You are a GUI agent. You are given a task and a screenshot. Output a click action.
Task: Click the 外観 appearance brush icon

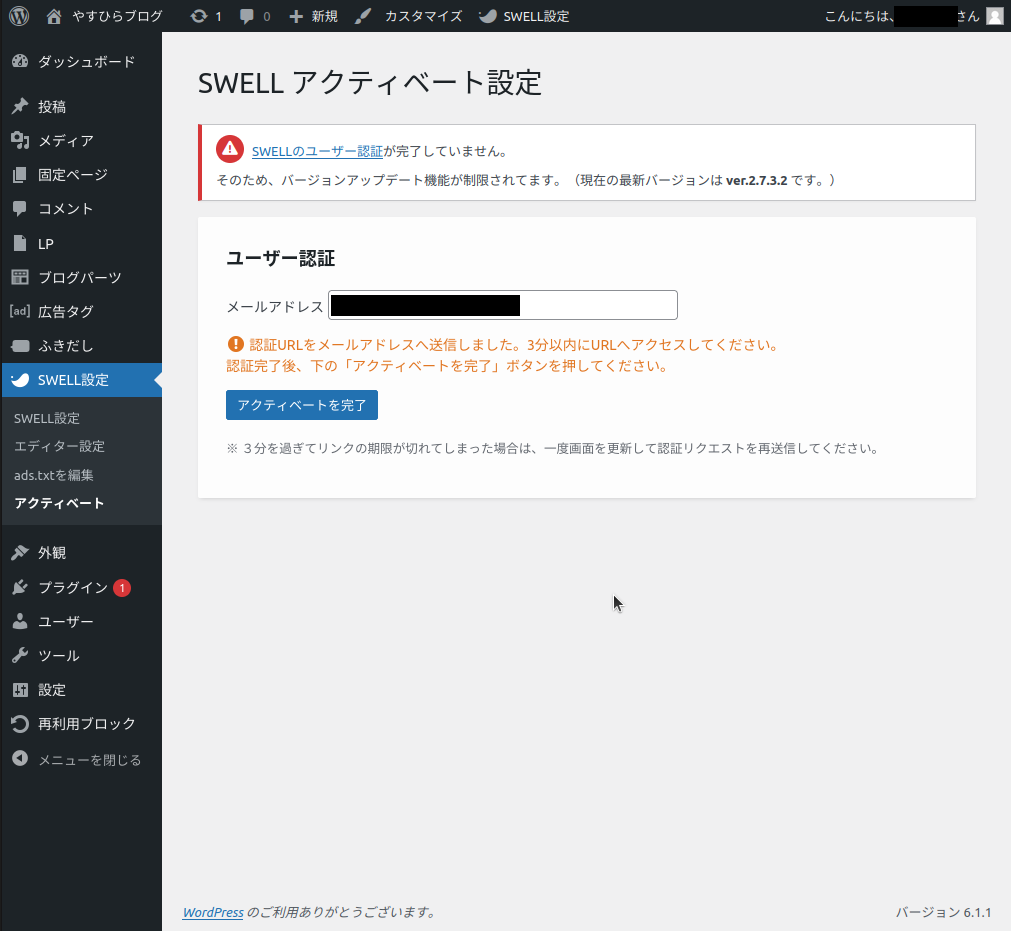click(x=20, y=553)
